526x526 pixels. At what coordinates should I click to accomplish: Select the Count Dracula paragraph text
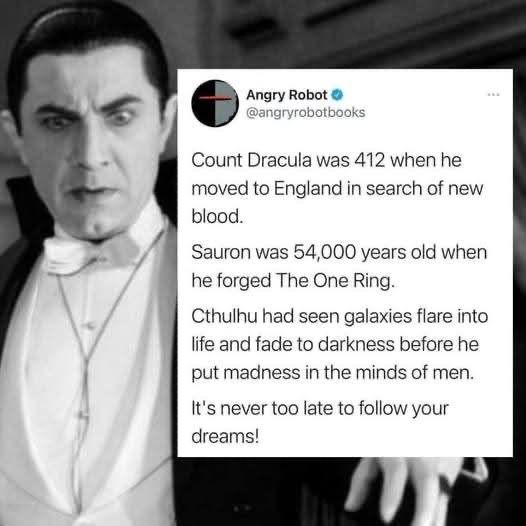click(x=337, y=188)
